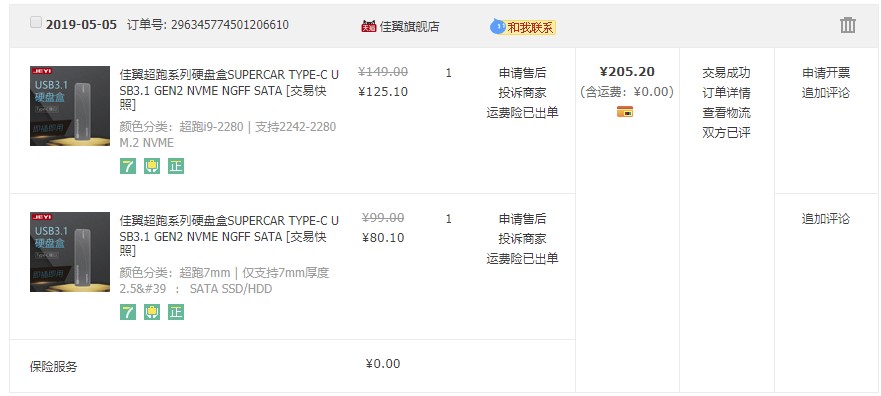Screen dimensions: 881x396
Task: Click the 正 genuine badge of second item
Action: pyautogui.click(x=176, y=312)
